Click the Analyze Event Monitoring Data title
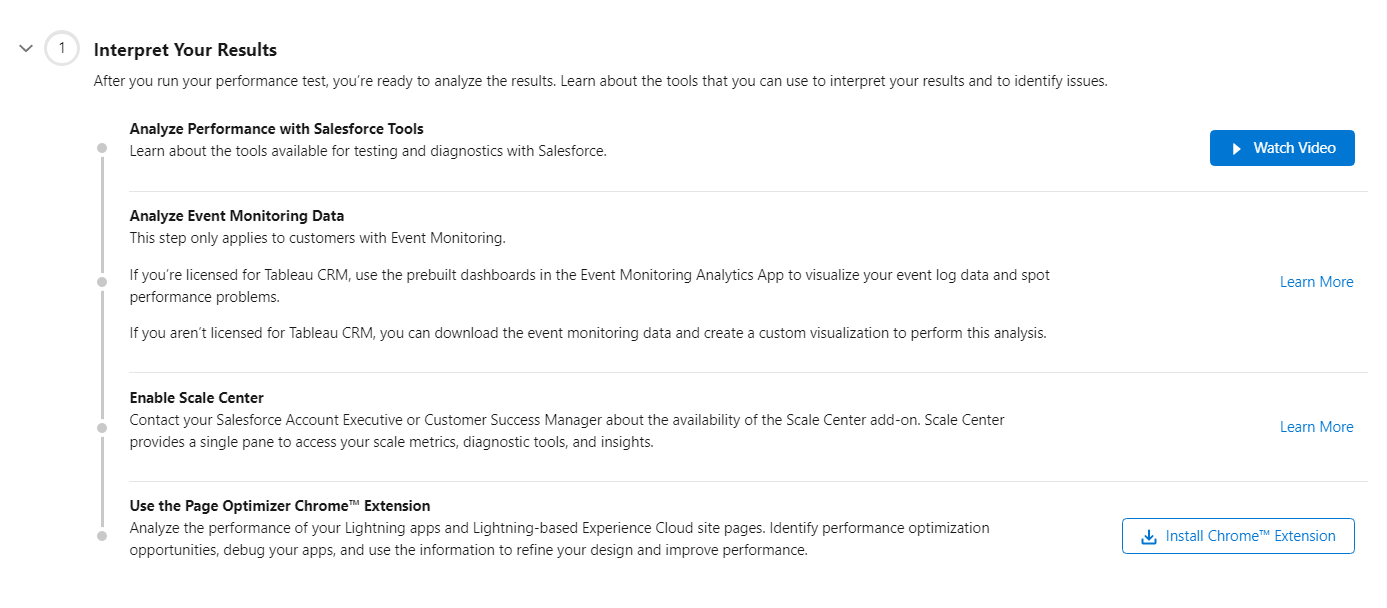Viewport: 1387px width, 608px height. pos(237,216)
